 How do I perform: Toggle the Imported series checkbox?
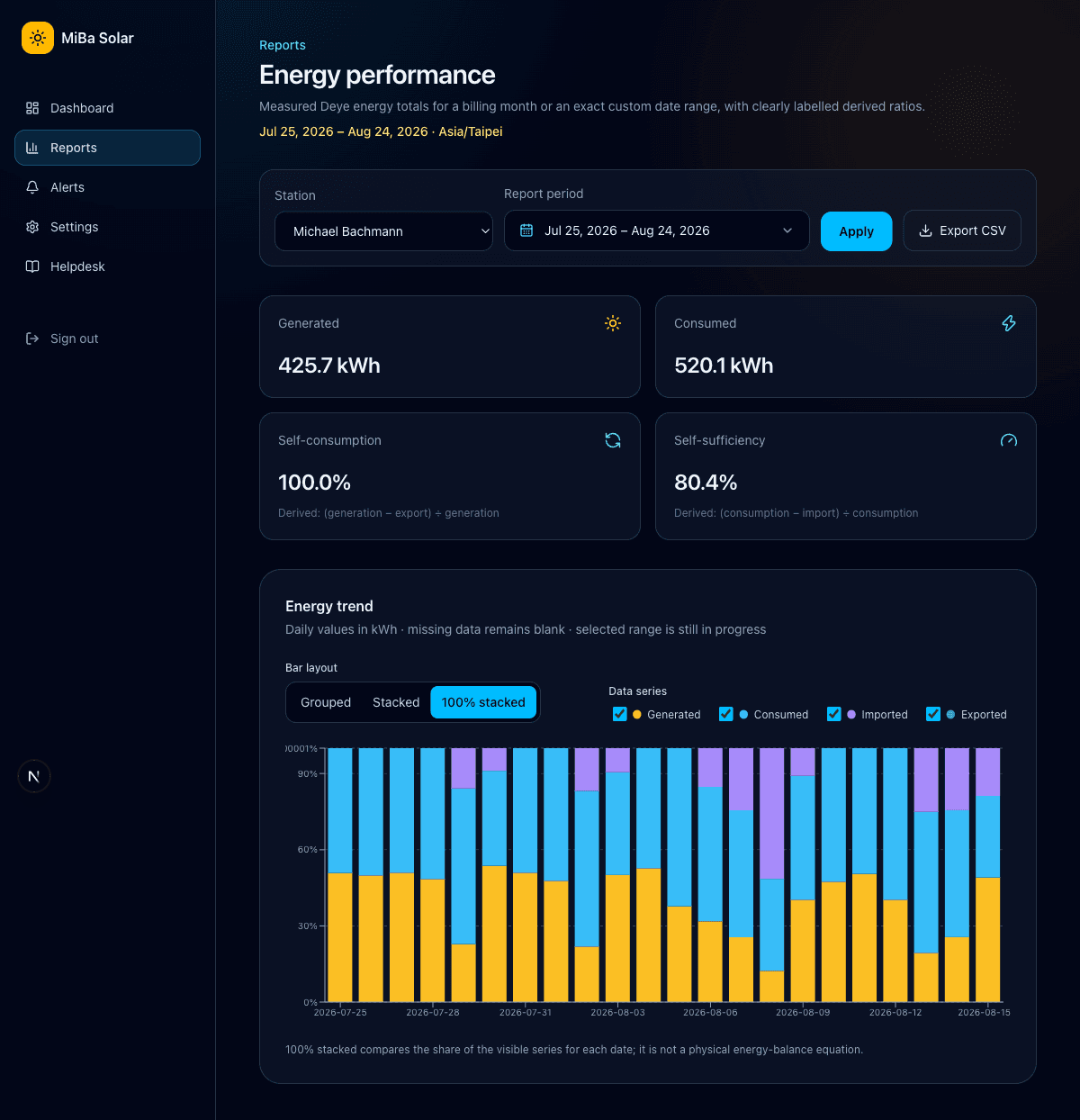[833, 714]
